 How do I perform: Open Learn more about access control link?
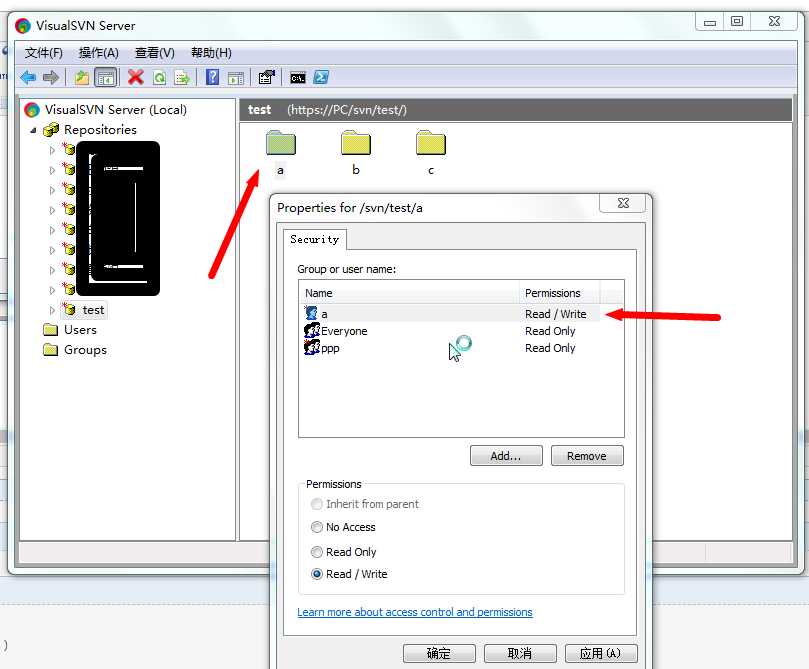pyautogui.click(x=414, y=612)
